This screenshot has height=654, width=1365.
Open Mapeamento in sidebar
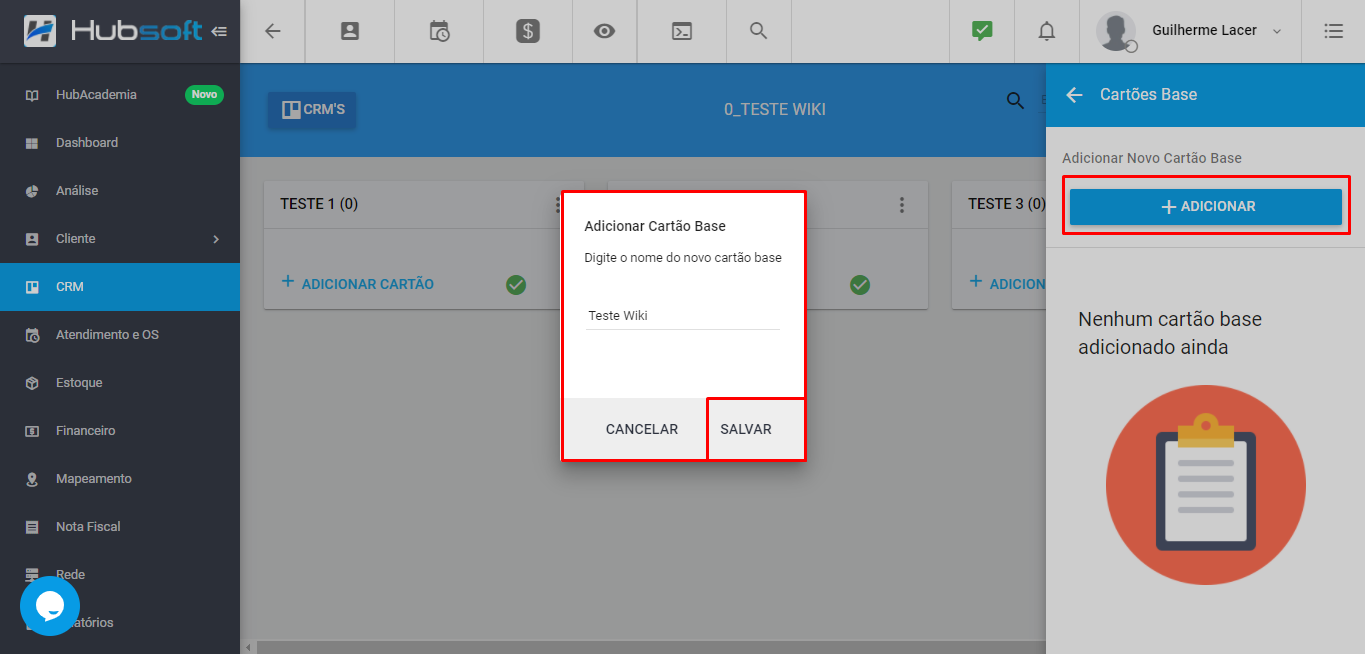120,479
